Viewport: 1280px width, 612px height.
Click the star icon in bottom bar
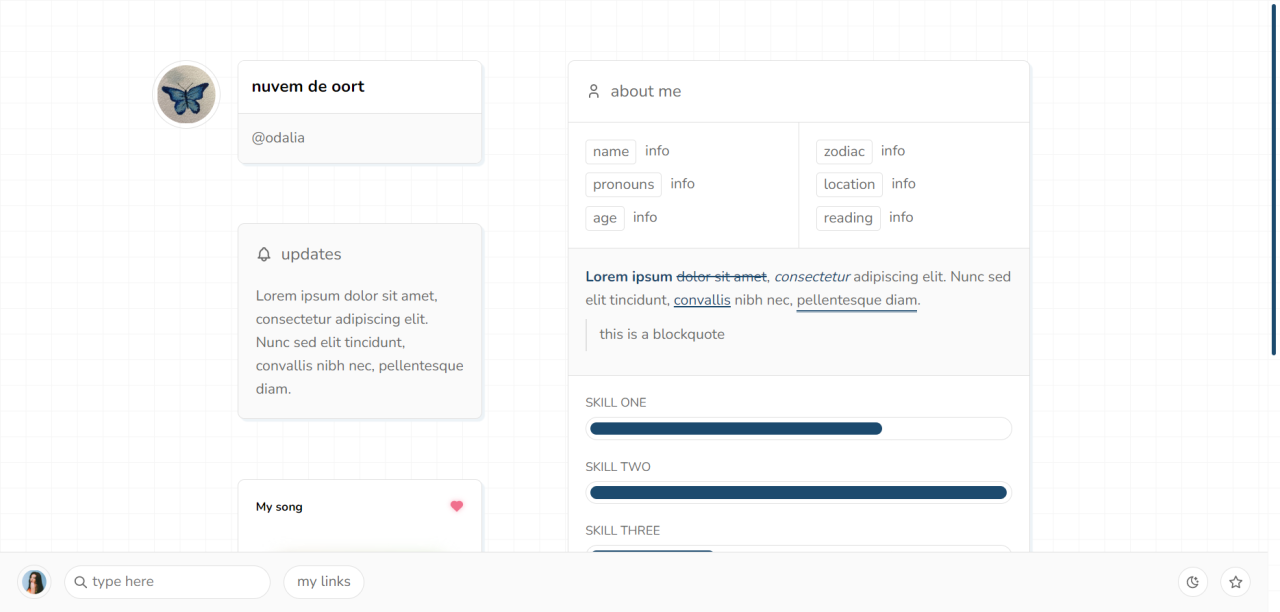1236,582
